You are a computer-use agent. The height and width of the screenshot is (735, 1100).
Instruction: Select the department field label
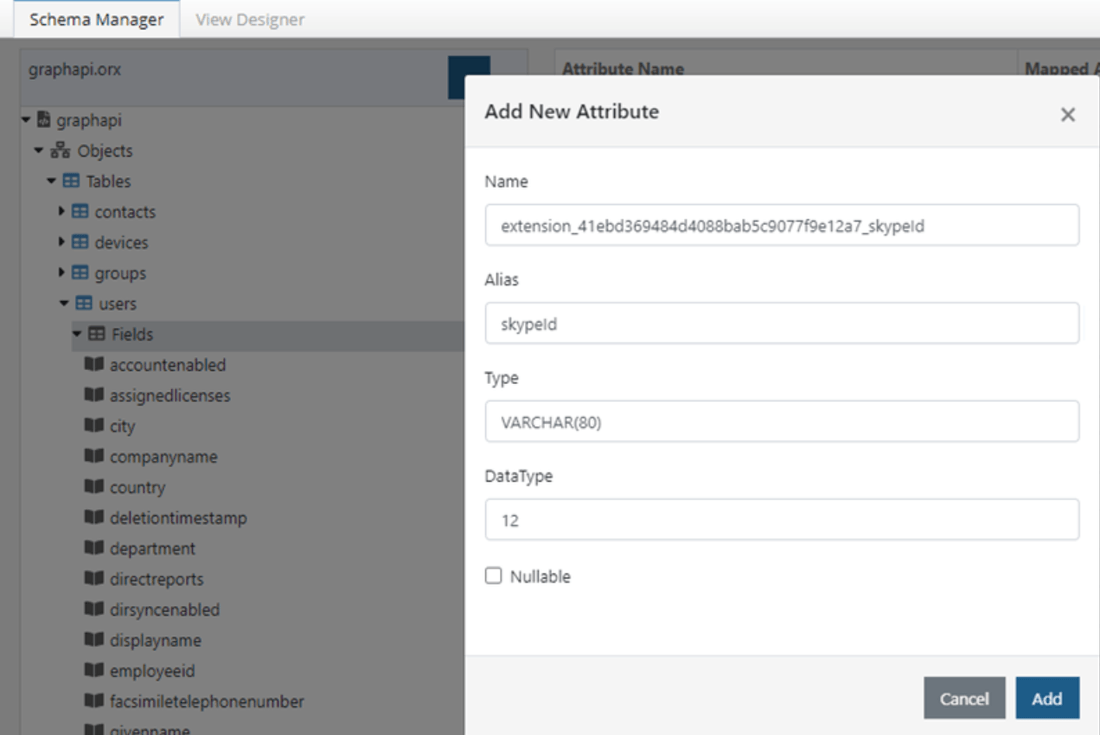pyautogui.click(x=152, y=549)
